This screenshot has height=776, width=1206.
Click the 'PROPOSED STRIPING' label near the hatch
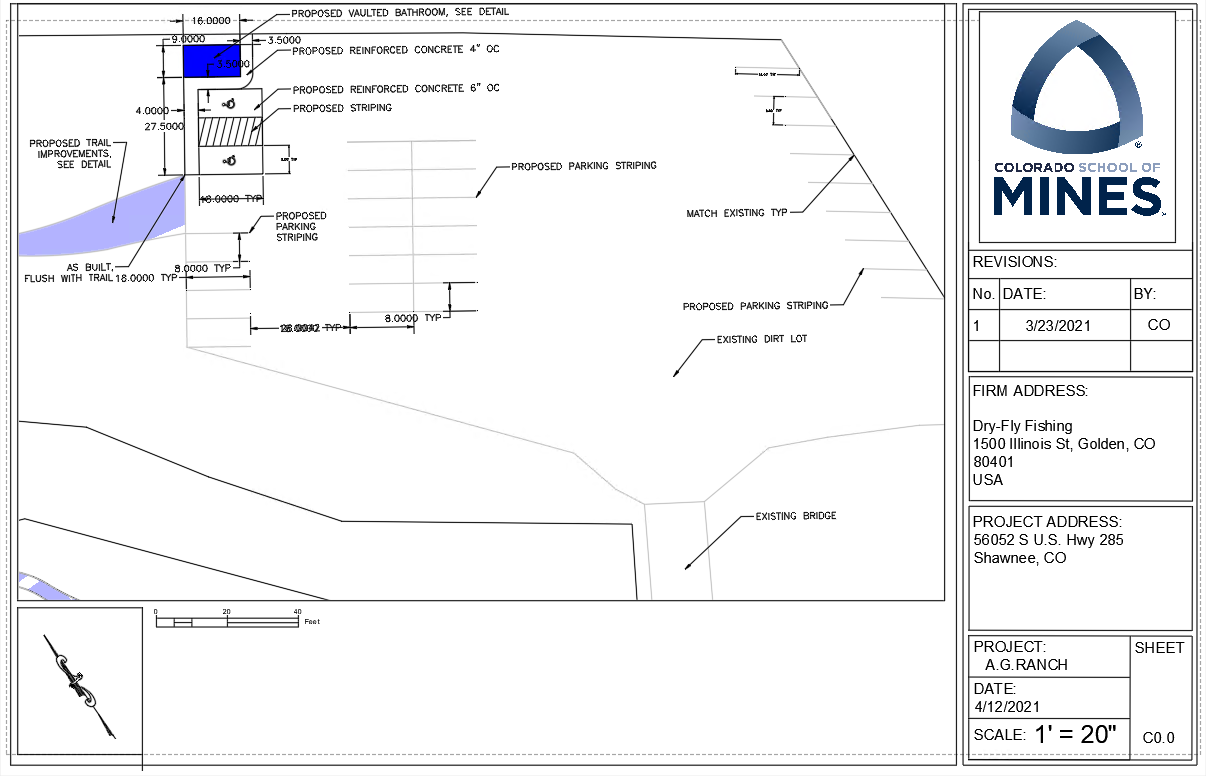pos(342,108)
